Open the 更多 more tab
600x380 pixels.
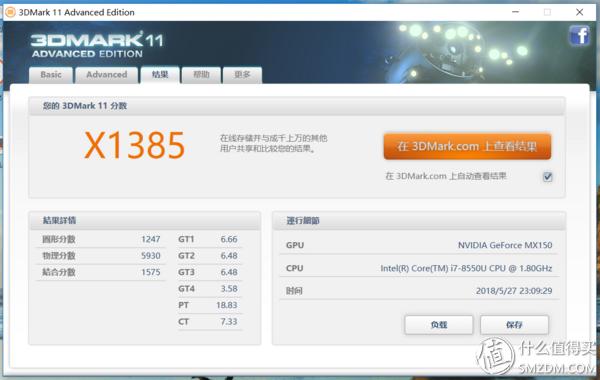[242, 75]
